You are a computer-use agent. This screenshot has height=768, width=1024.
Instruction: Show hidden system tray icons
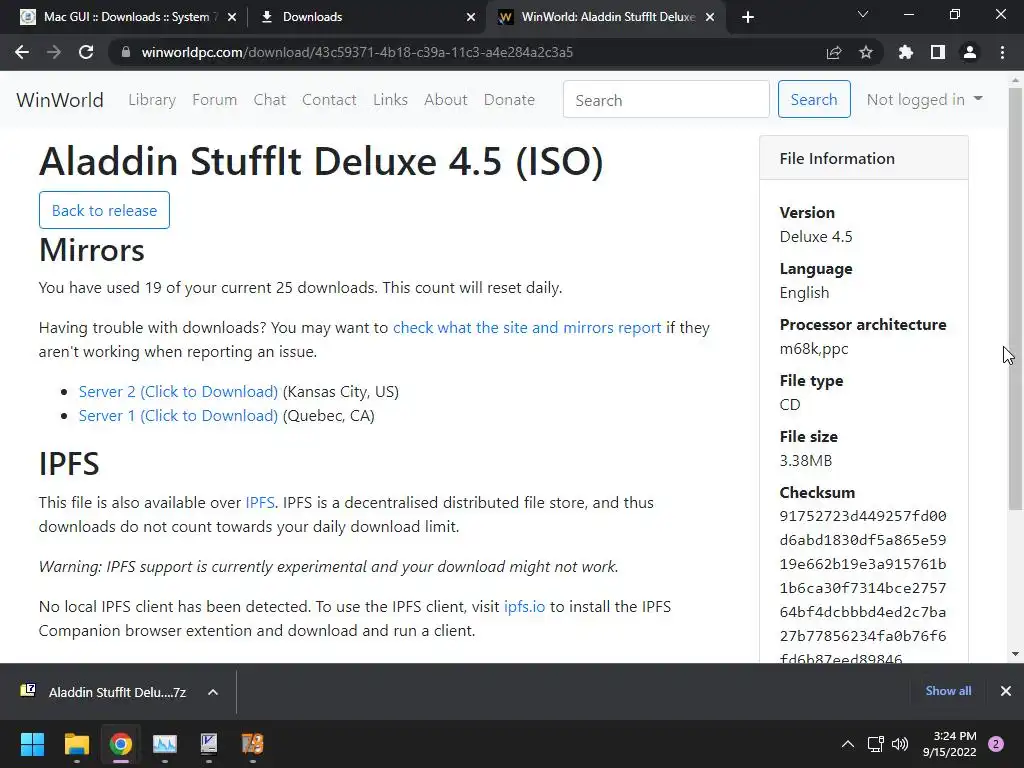click(x=848, y=744)
